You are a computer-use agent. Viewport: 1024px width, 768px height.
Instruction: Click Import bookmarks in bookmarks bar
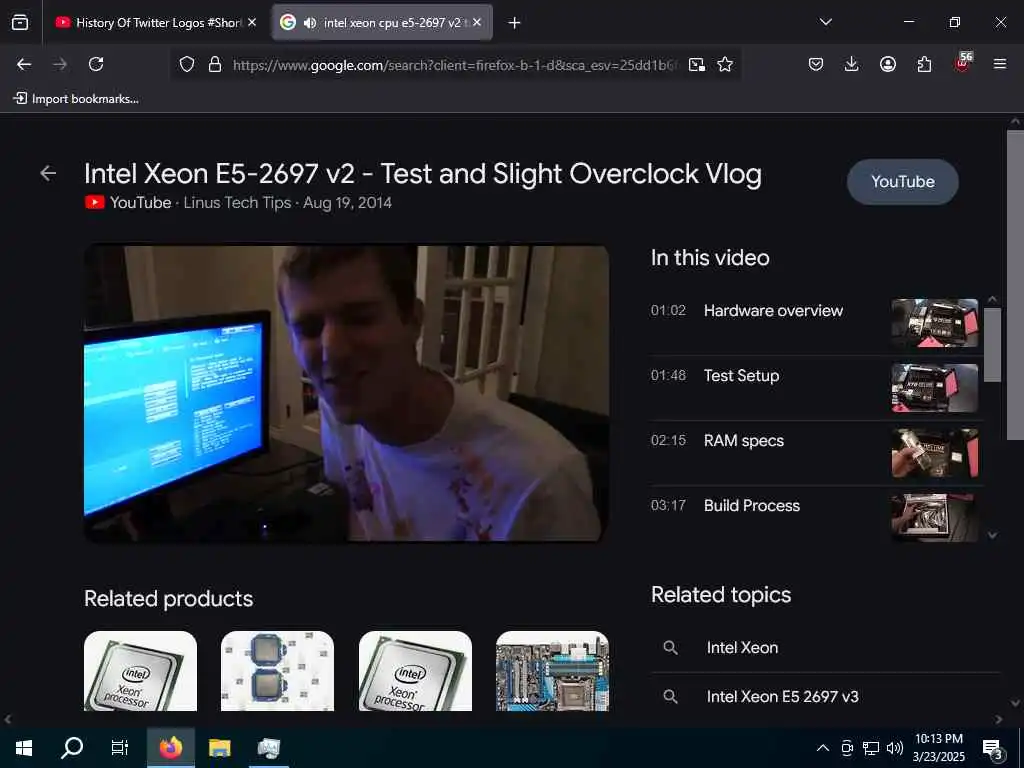click(76, 99)
